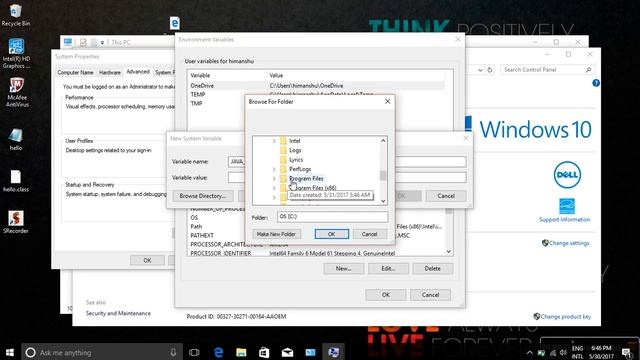Click Browse Directory button

[202, 196]
